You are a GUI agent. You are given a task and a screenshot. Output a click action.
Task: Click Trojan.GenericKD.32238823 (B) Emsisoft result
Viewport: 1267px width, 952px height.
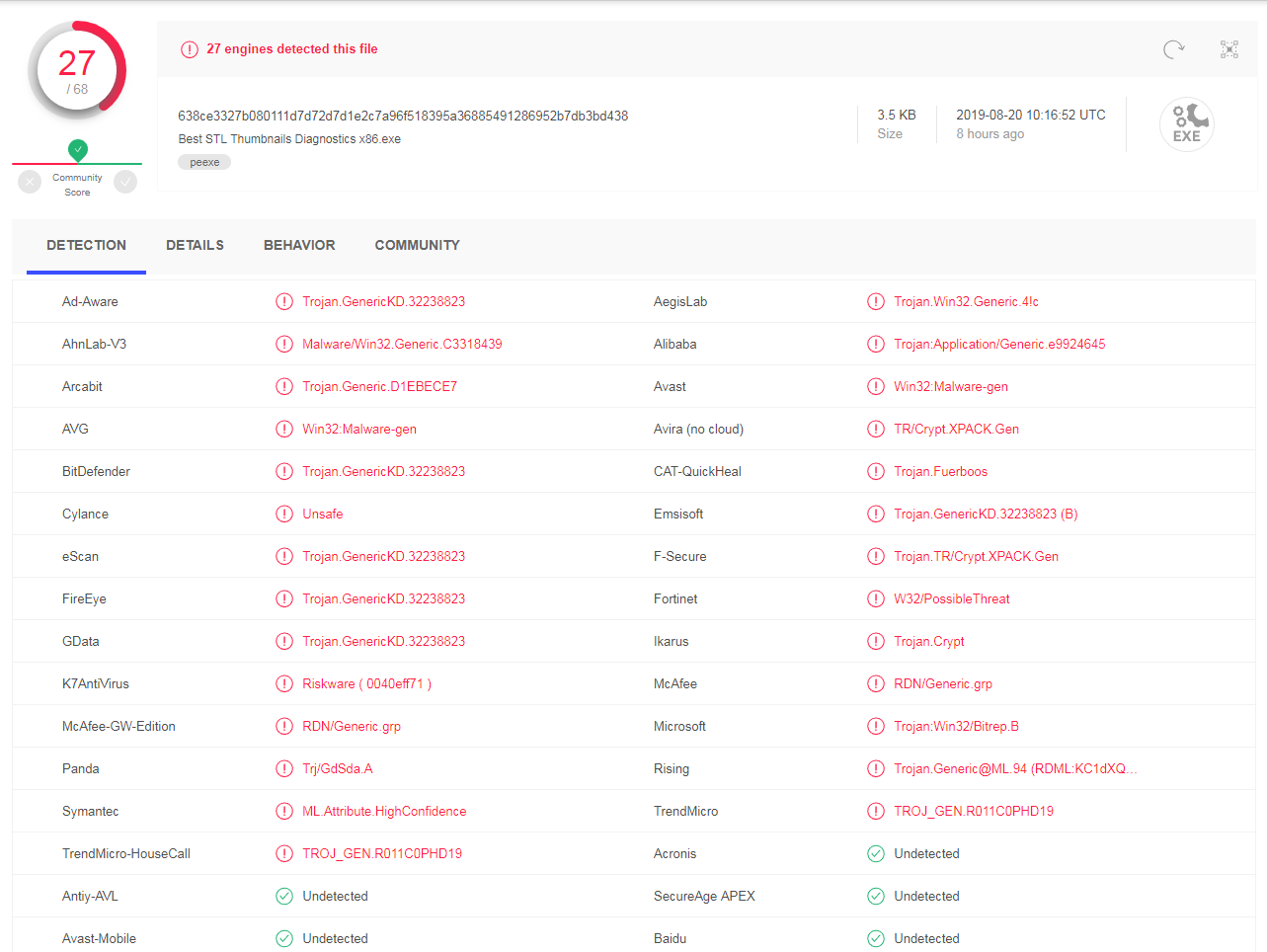click(986, 515)
